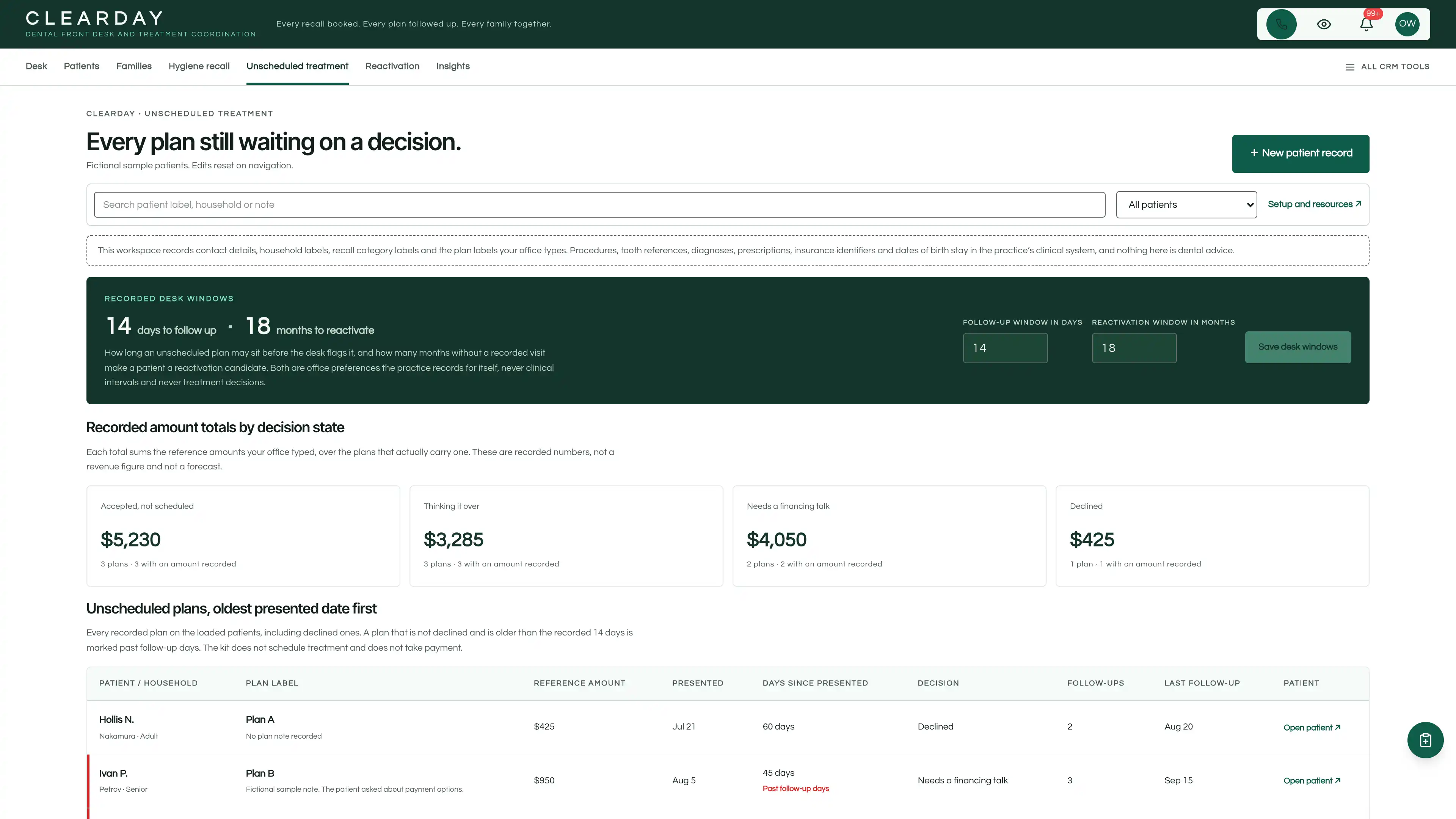Click the floating clipboard button

[x=1425, y=740]
